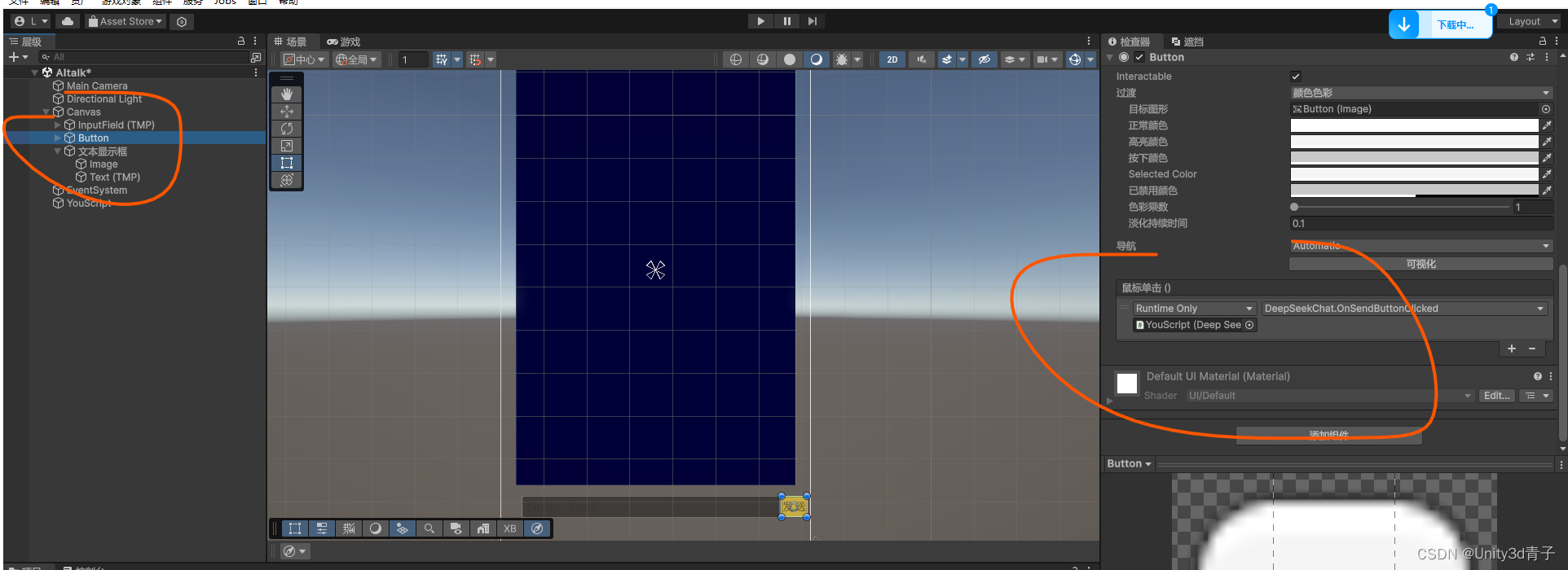Open the Asset Store dropdown

(126, 21)
